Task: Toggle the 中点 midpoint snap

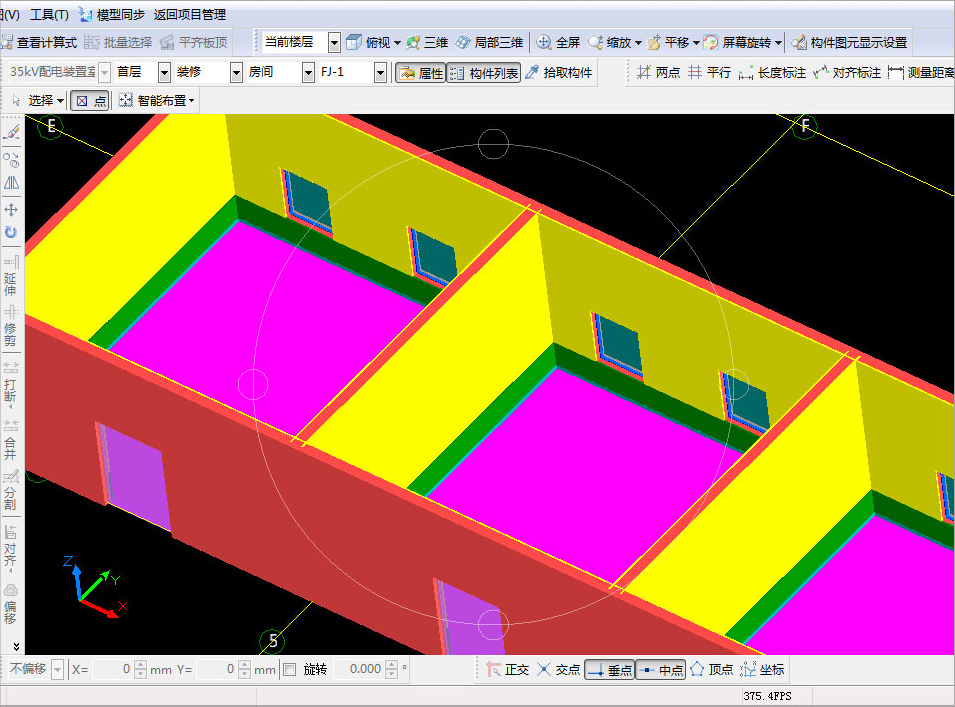Action: (661, 670)
